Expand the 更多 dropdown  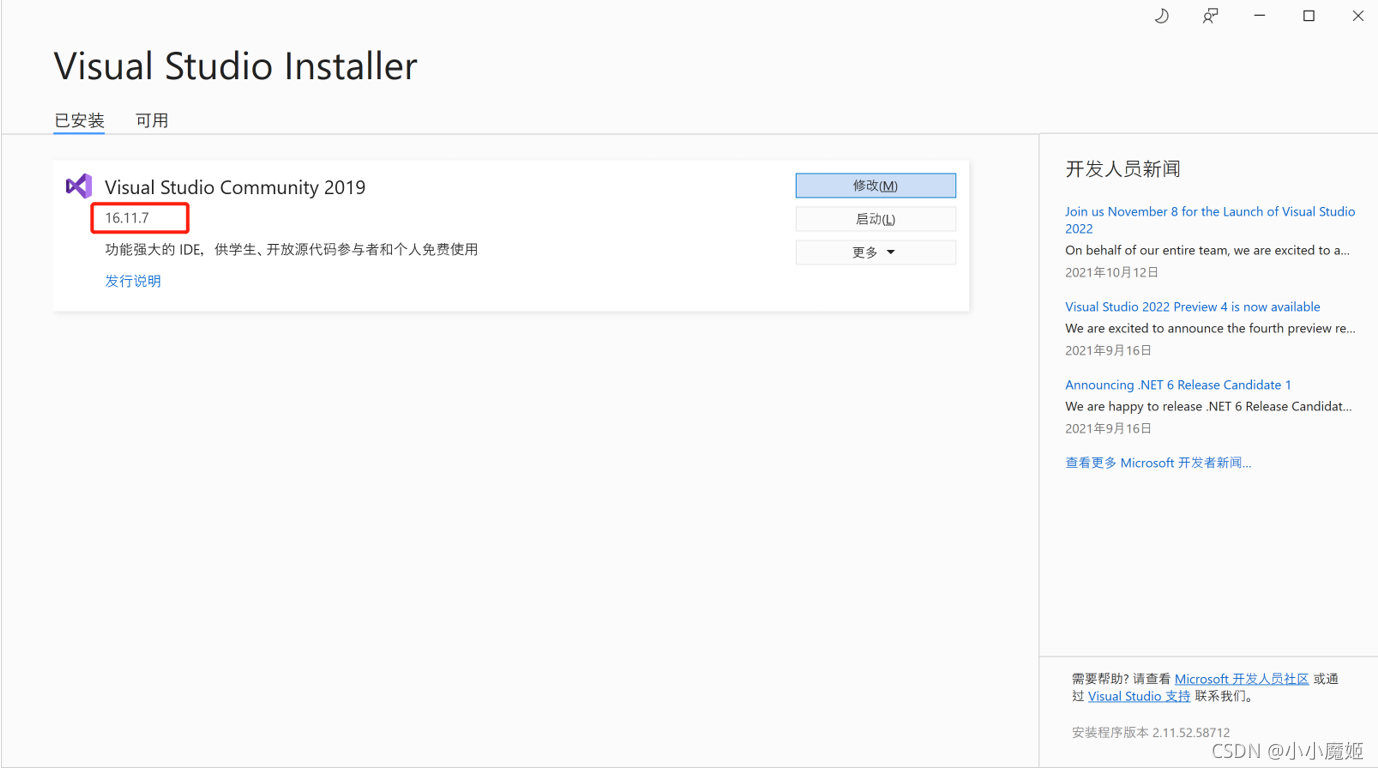[x=875, y=252]
